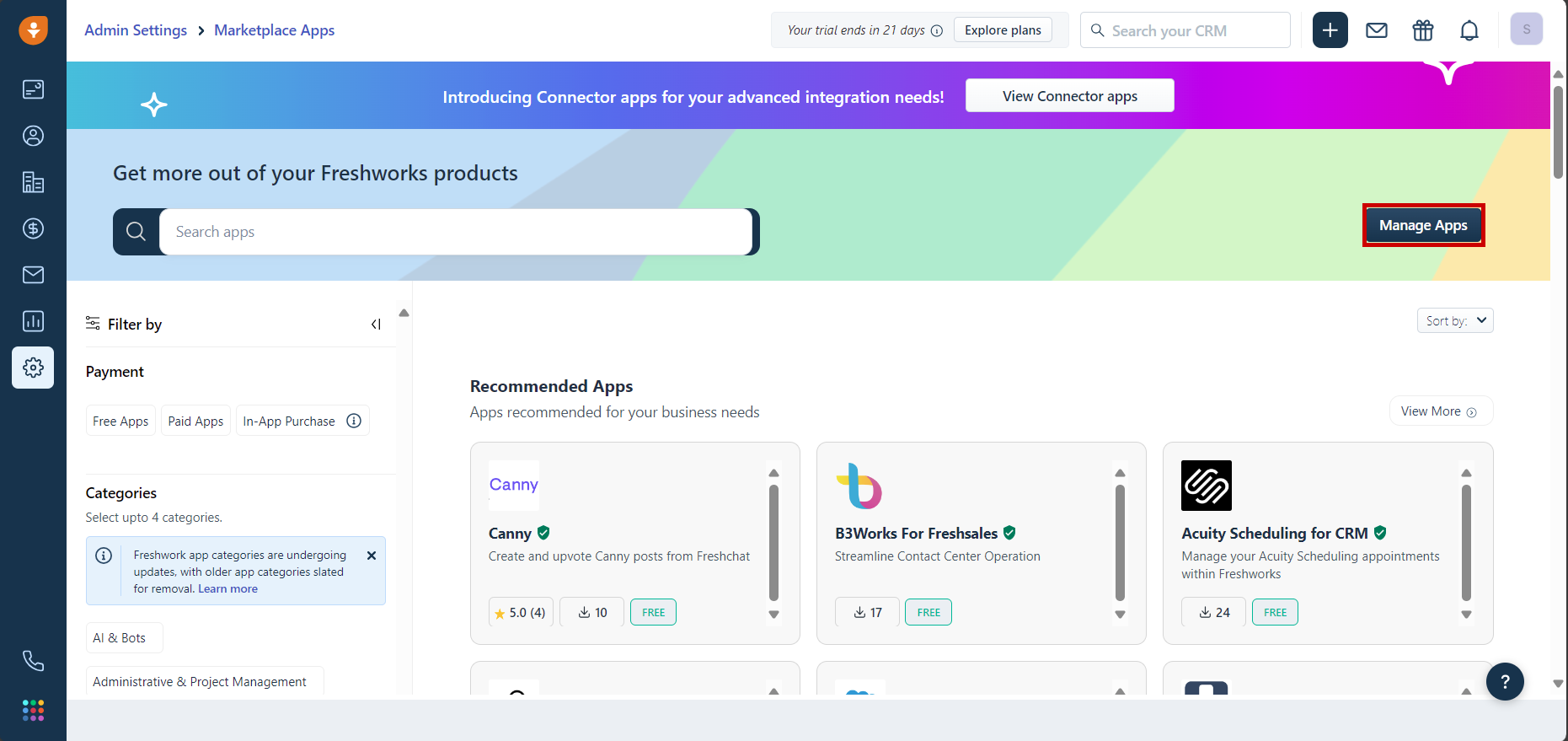1568x741 pixels.
Task: Click the Search apps input field
Action: [x=456, y=232]
